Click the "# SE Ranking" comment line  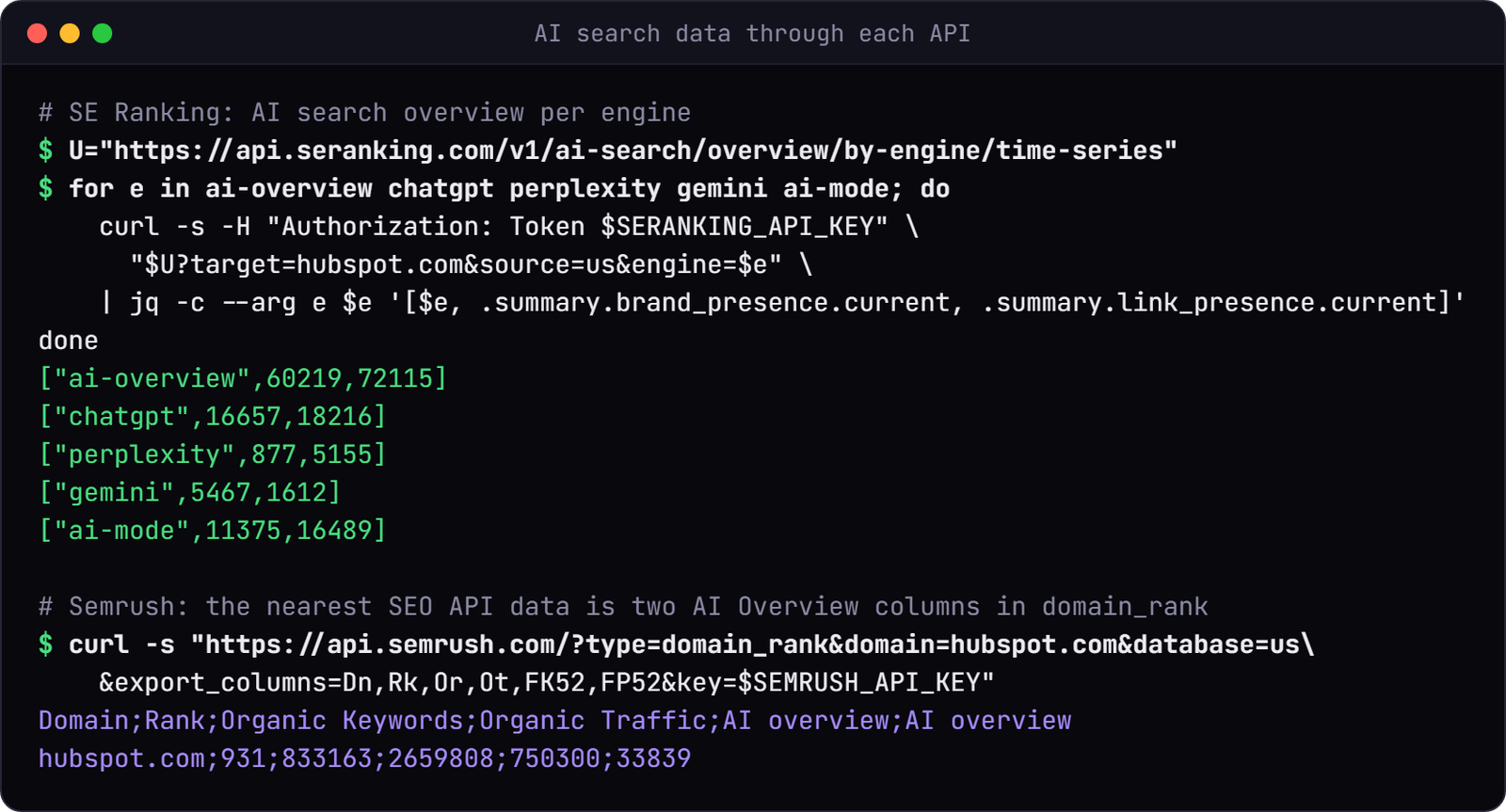[x=364, y=113]
